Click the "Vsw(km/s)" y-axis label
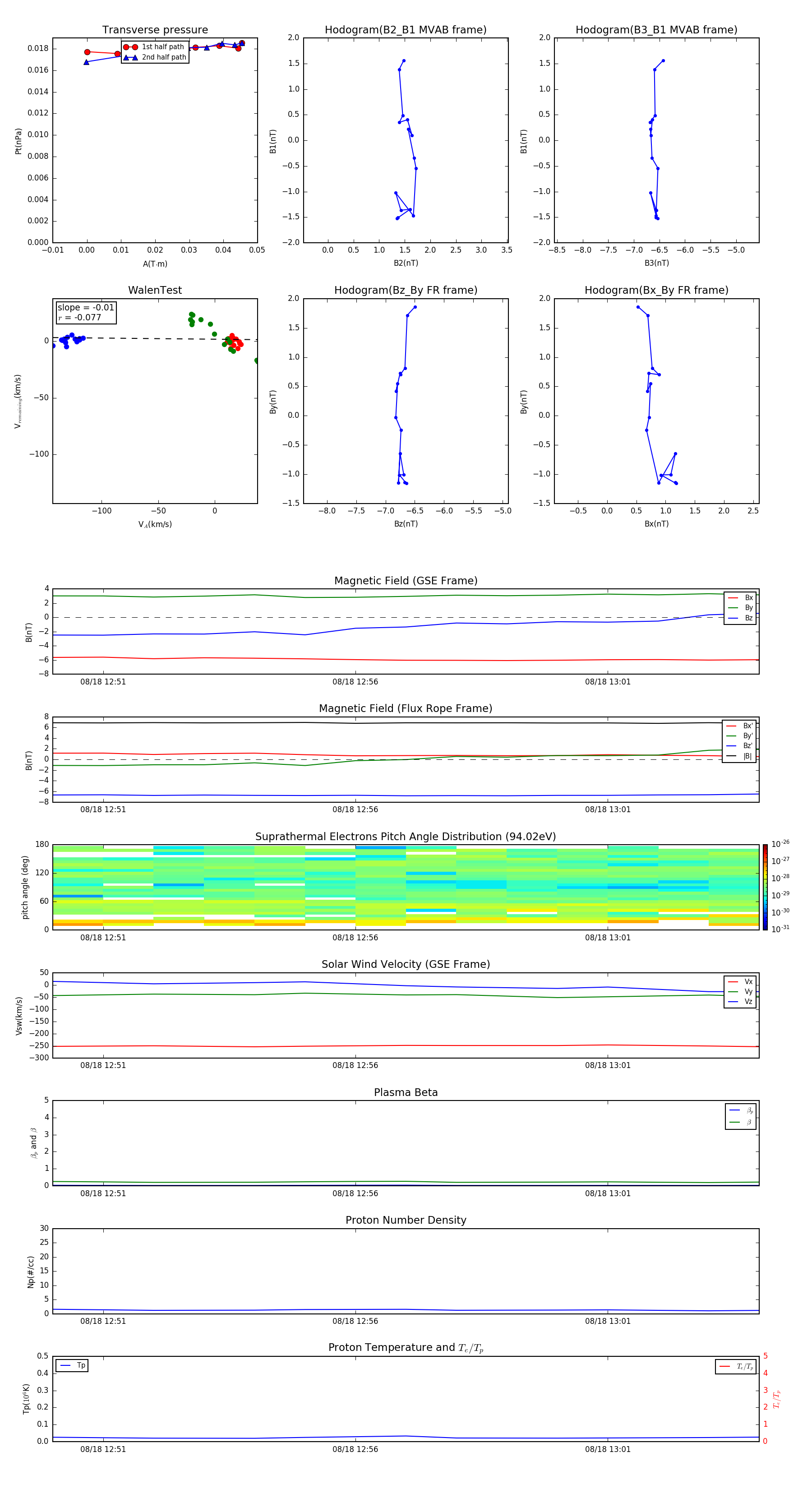Image resolution: width=812 pixels, height=1489 pixels. (x=18, y=1015)
